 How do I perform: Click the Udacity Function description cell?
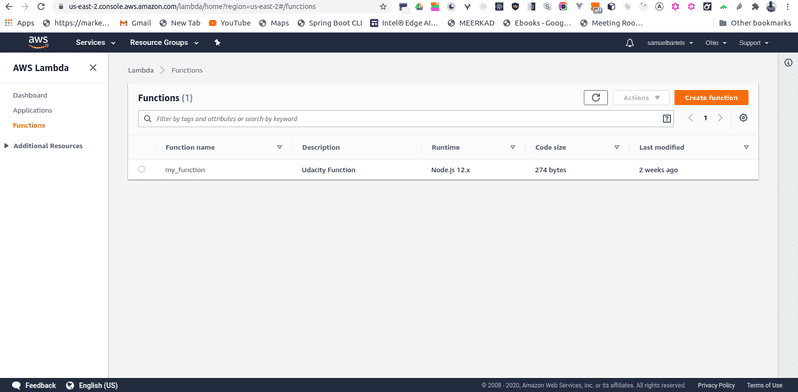pyautogui.click(x=329, y=170)
